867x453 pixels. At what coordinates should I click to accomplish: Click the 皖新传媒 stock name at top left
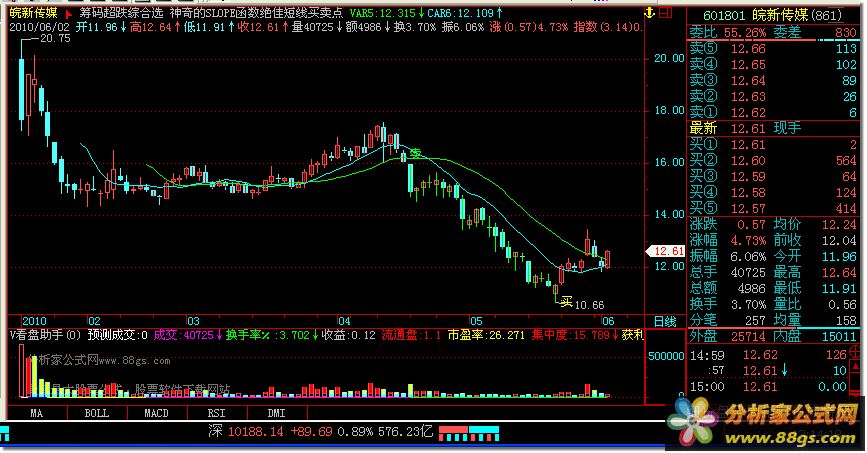(30, 13)
